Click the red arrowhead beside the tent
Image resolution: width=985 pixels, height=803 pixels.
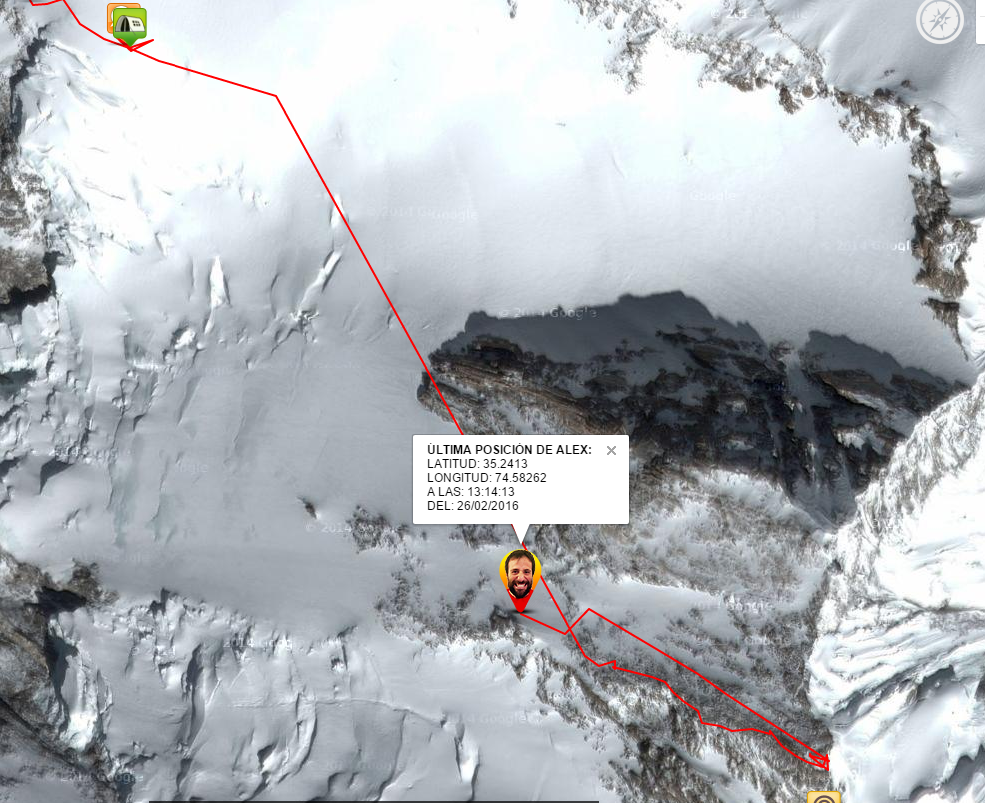tap(142, 45)
